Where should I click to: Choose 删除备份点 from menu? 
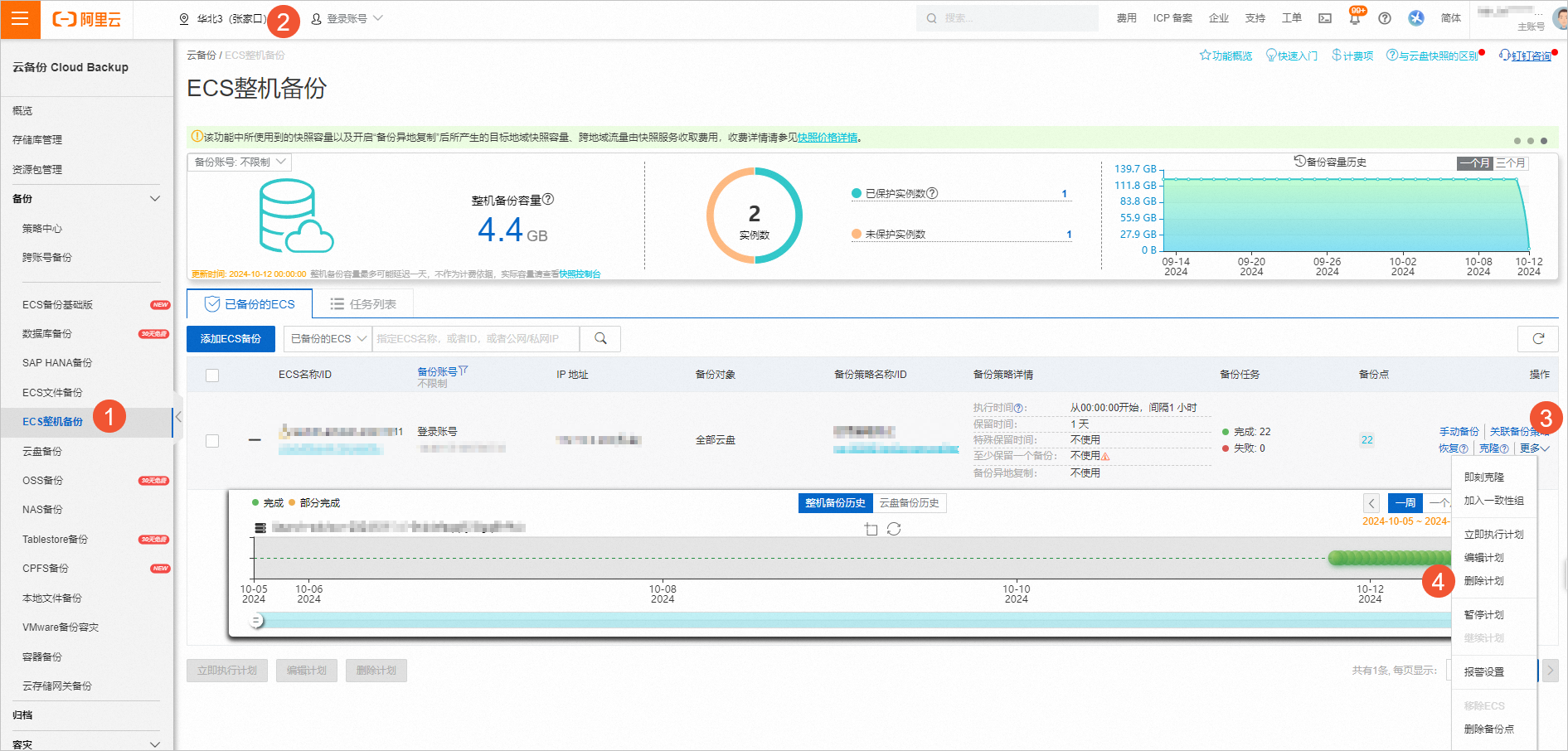pyautogui.click(x=1488, y=729)
